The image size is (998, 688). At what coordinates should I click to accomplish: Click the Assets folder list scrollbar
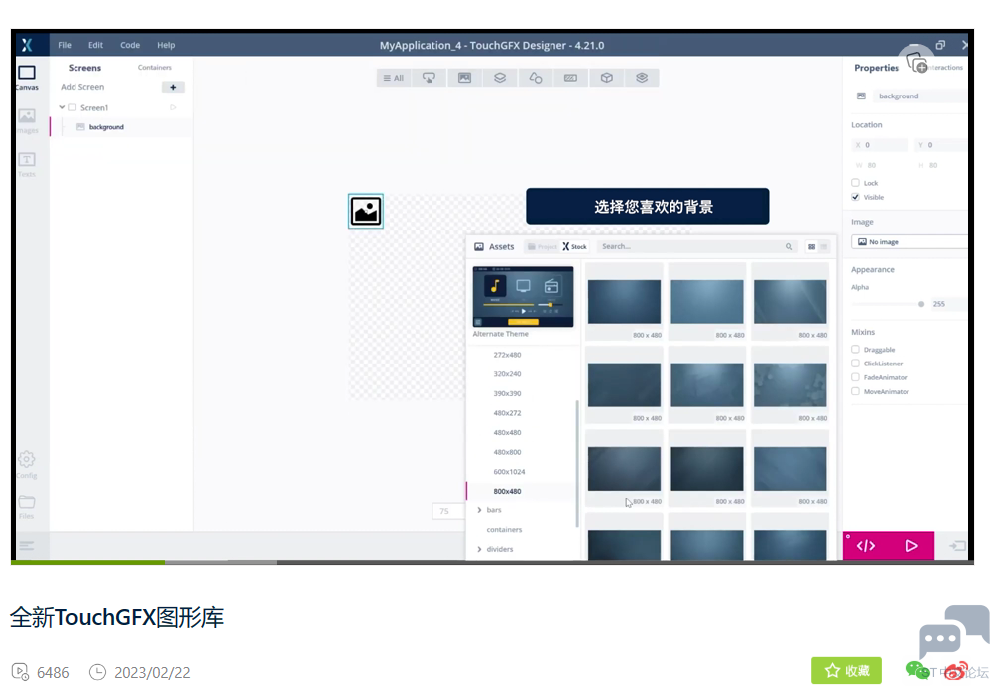click(577, 463)
